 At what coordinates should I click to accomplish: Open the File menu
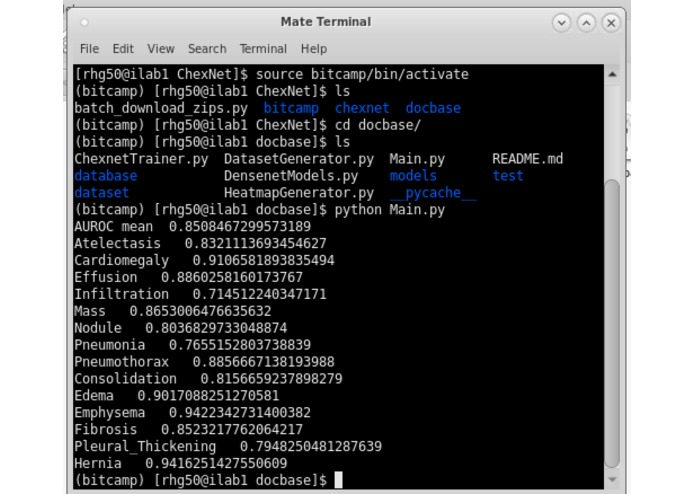click(x=89, y=48)
